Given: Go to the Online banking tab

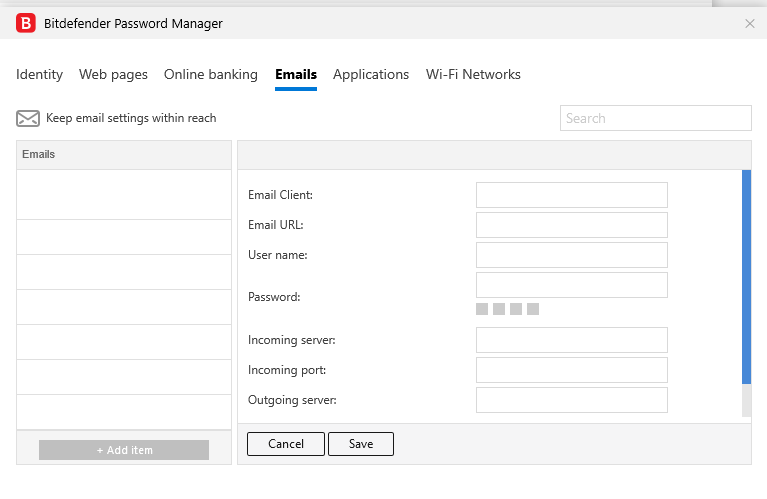Looking at the screenshot, I should point(211,75).
